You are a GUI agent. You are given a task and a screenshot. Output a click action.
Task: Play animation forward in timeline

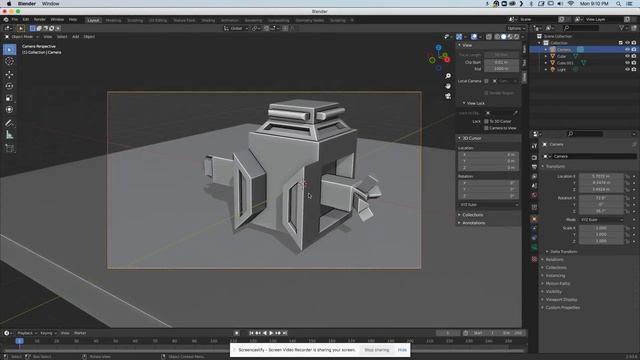(271, 333)
